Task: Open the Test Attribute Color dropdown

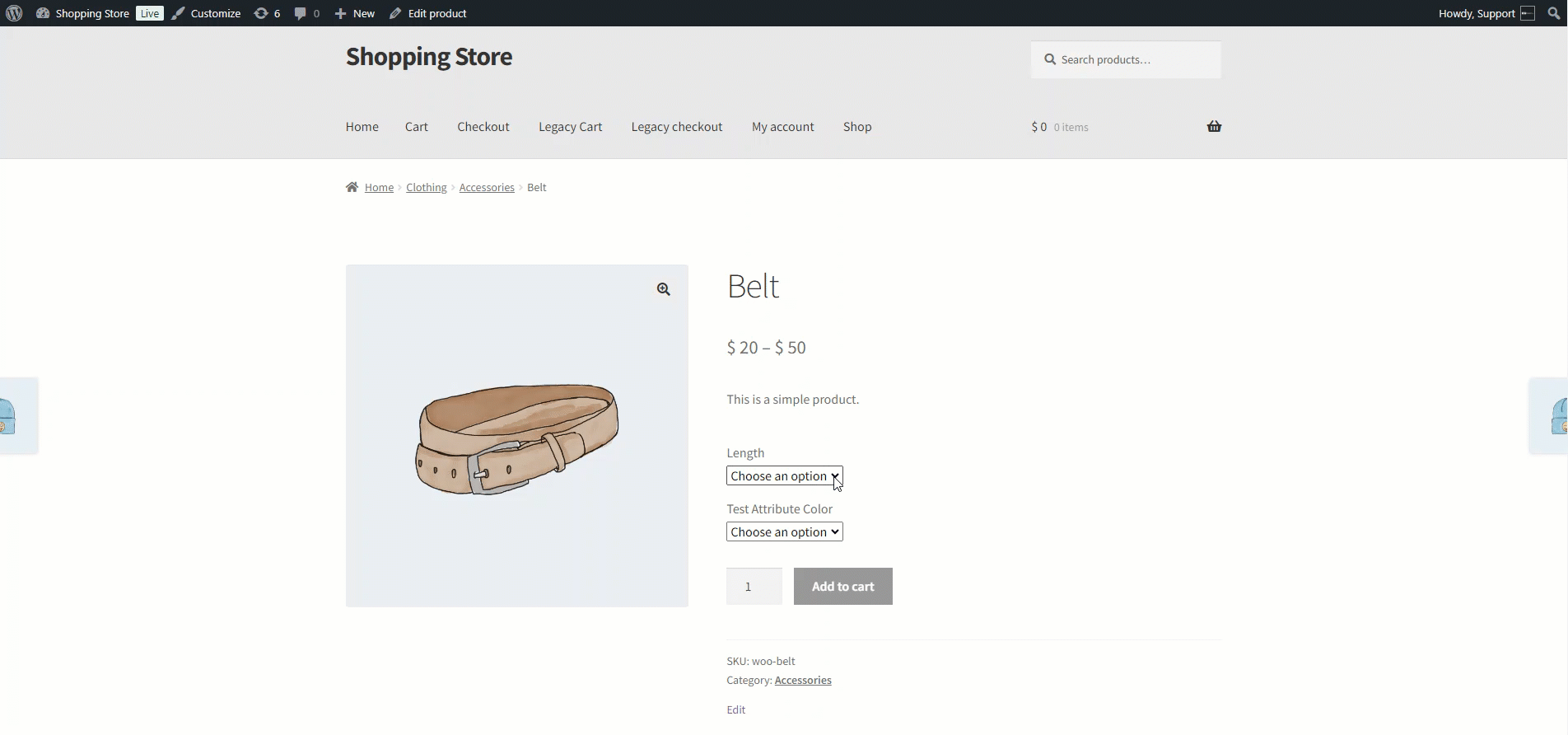Action: tap(784, 532)
